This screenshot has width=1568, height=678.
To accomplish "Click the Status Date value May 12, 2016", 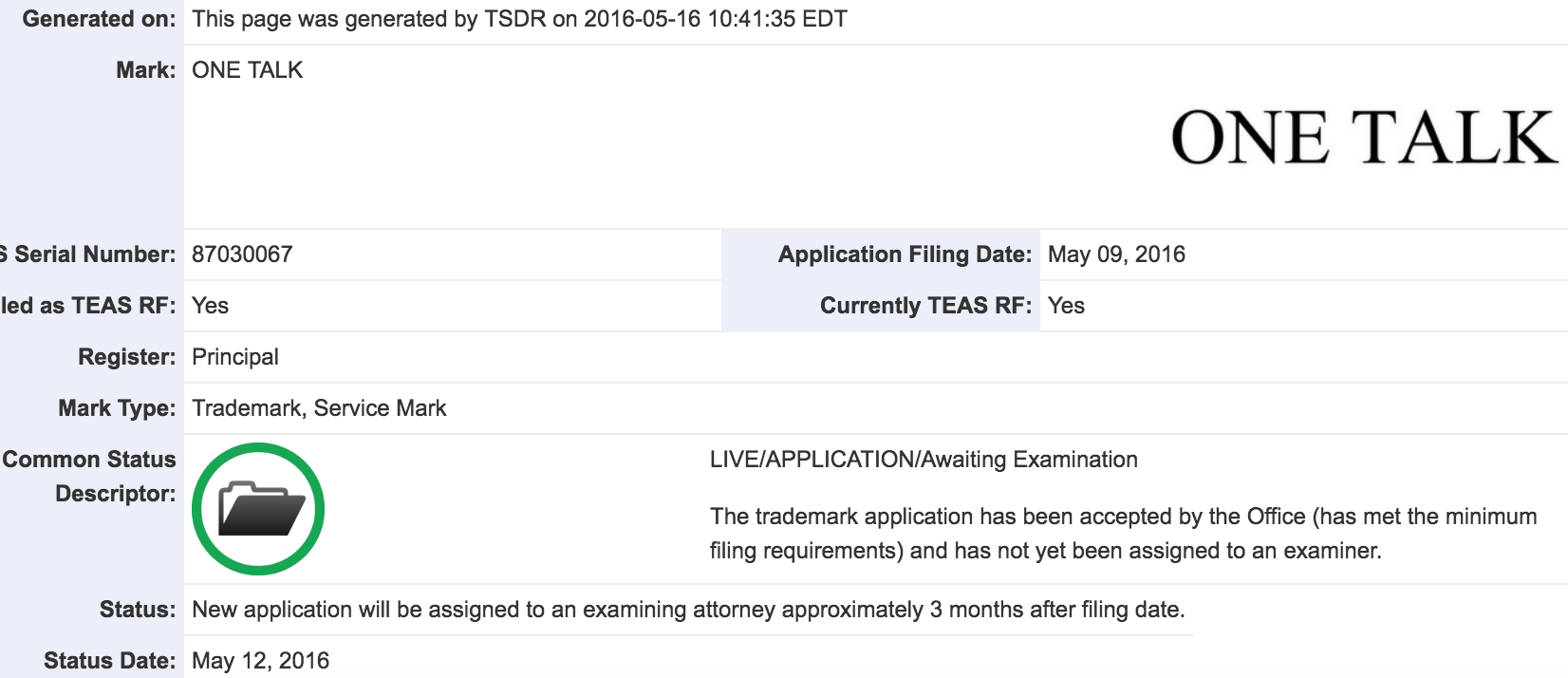I will [x=260, y=661].
